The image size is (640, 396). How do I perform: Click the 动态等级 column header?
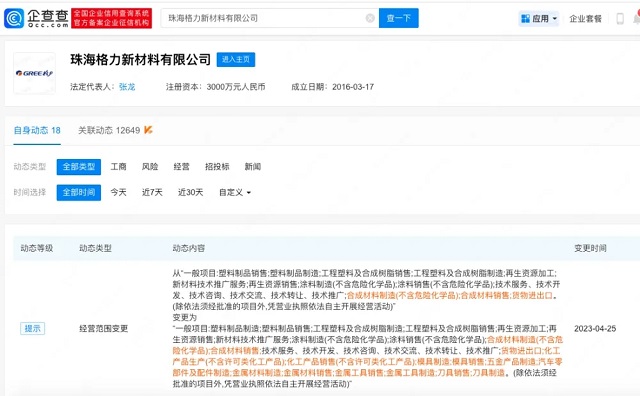tap(37, 248)
